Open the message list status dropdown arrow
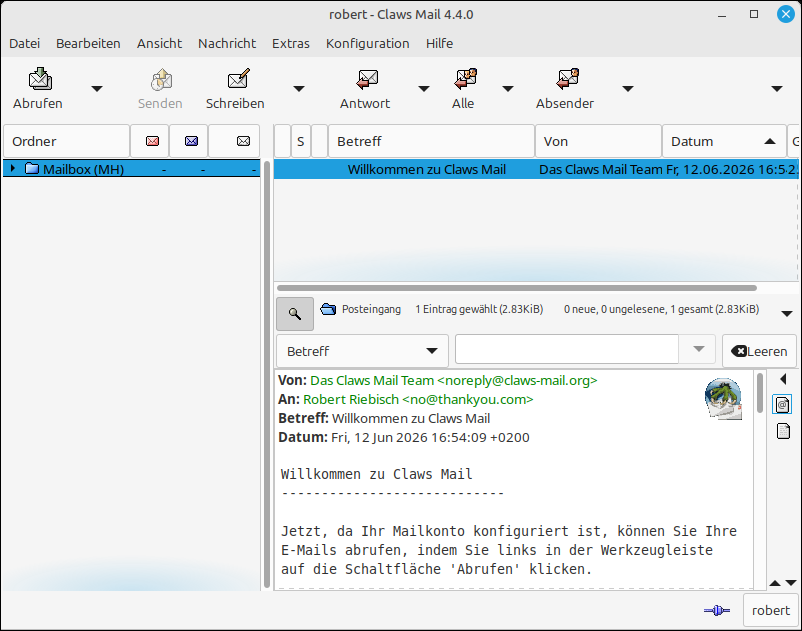The height and width of the screenshot is (631, 802). (x=787, y=313)
